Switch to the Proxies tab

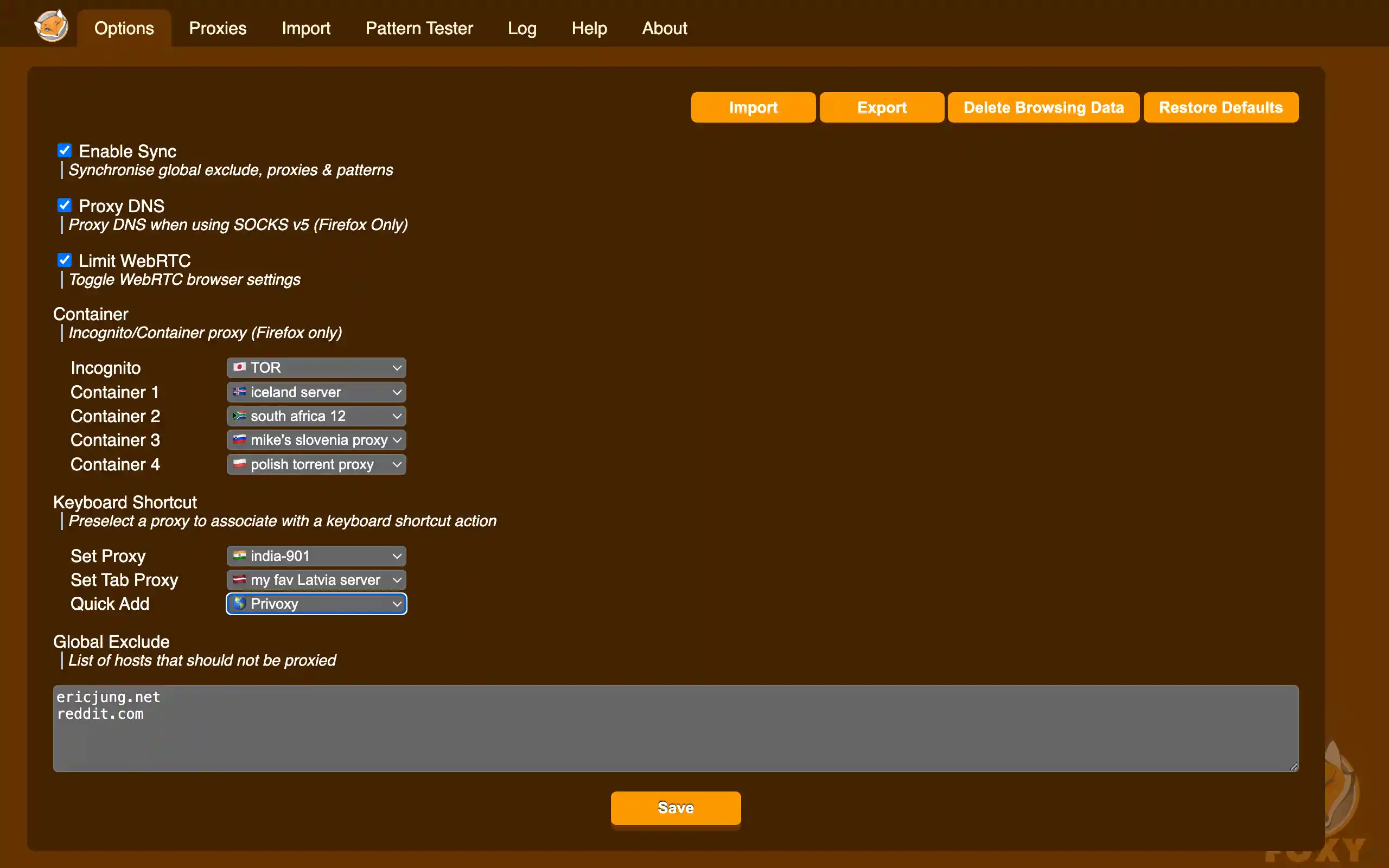[x=218, y=28]
